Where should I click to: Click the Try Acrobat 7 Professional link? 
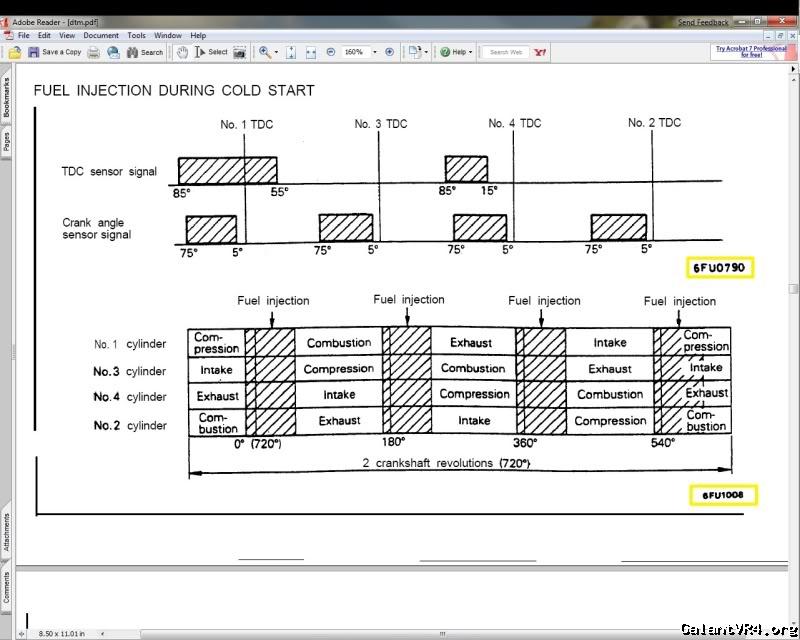point(750,51)
